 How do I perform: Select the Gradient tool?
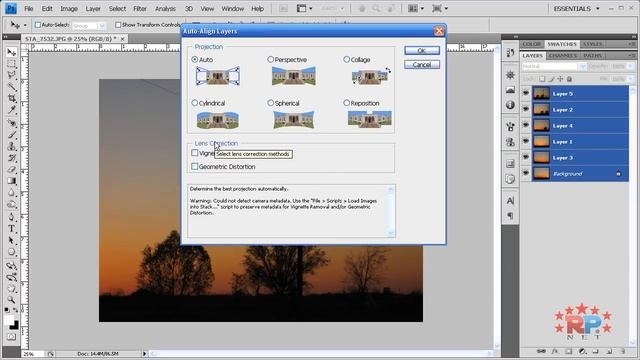point(11,181)
